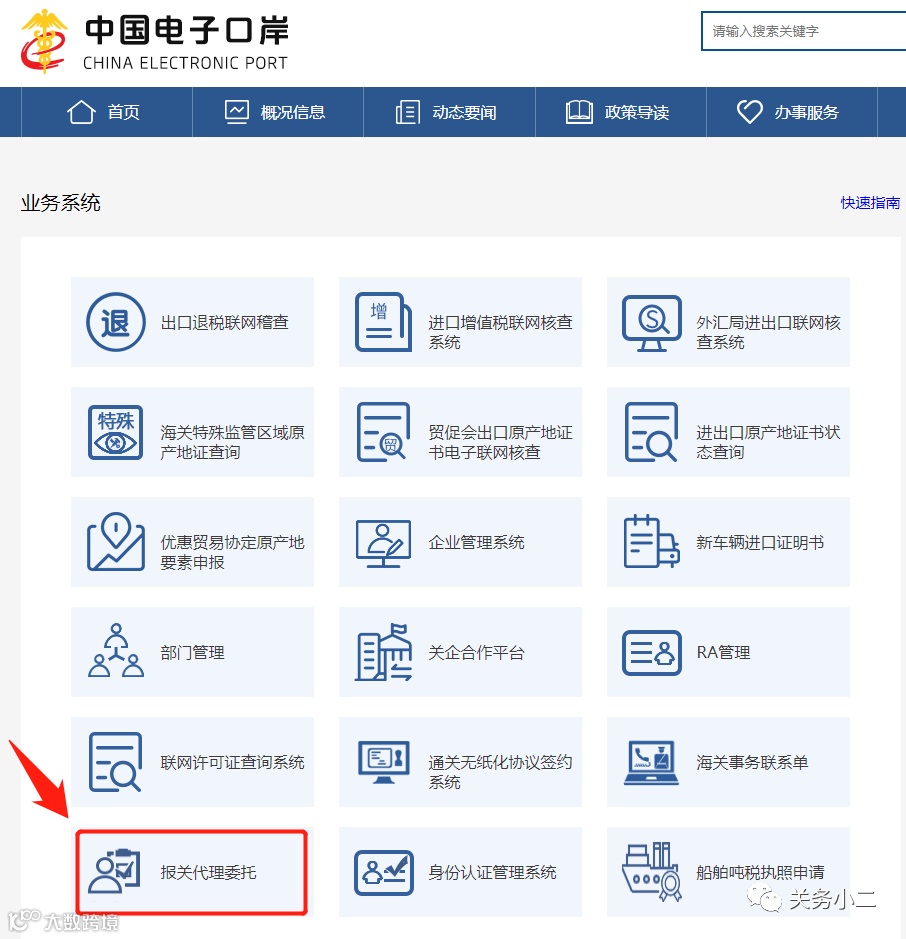Viewport: 906px width, 939px height.
Task: Click the search keyword input field
Action: click(x=803, y=31)
